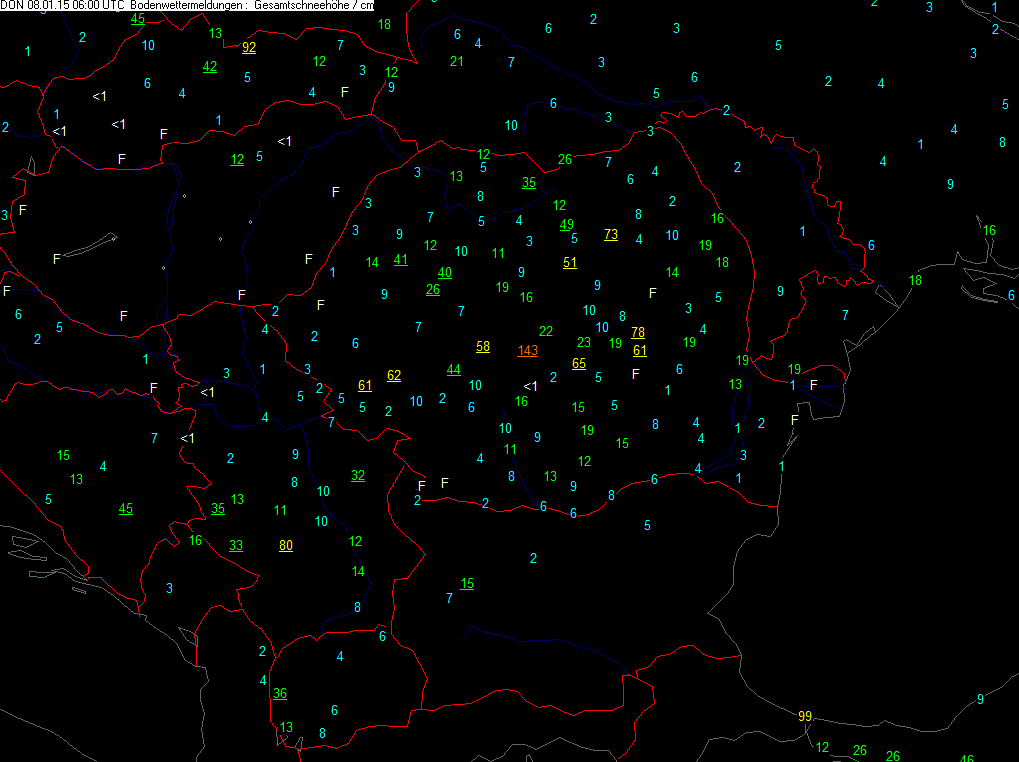Click the green 21 station value

click(457, 61)
